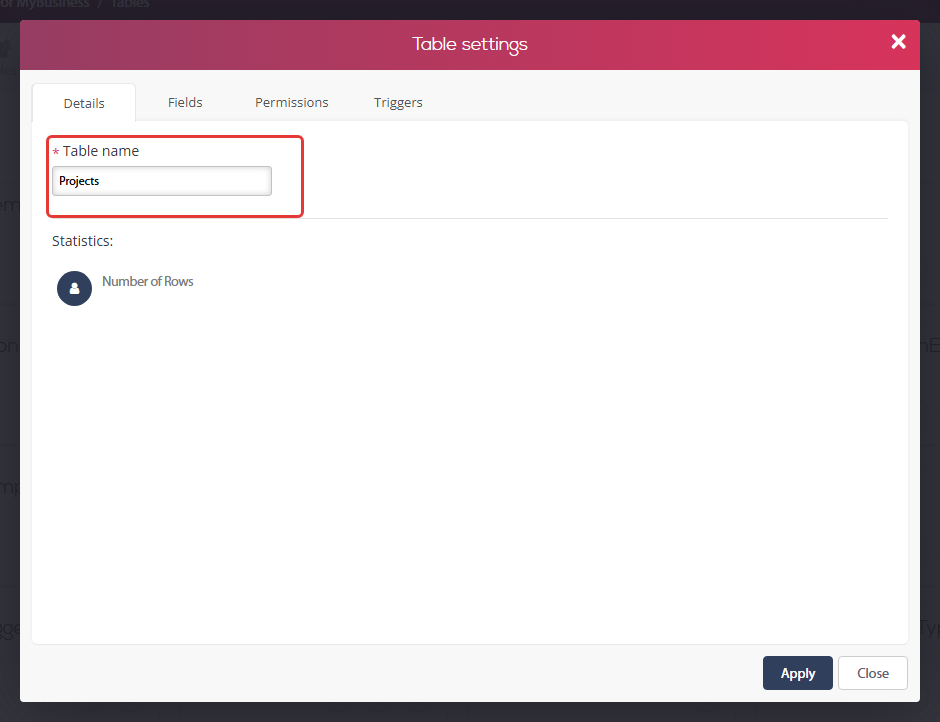
Task: Click the Apply button
Action: 797,673
